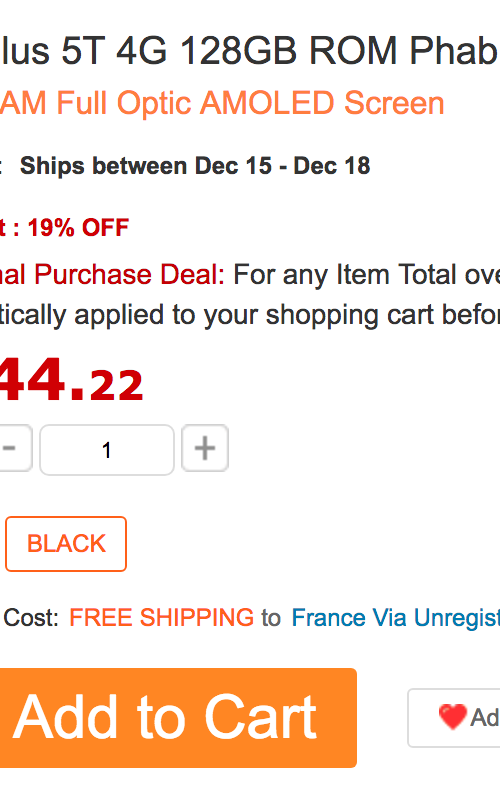Screen dimensions: 500x808
Task: Click the orange Add to Cart button
Action: click(178, 718)
